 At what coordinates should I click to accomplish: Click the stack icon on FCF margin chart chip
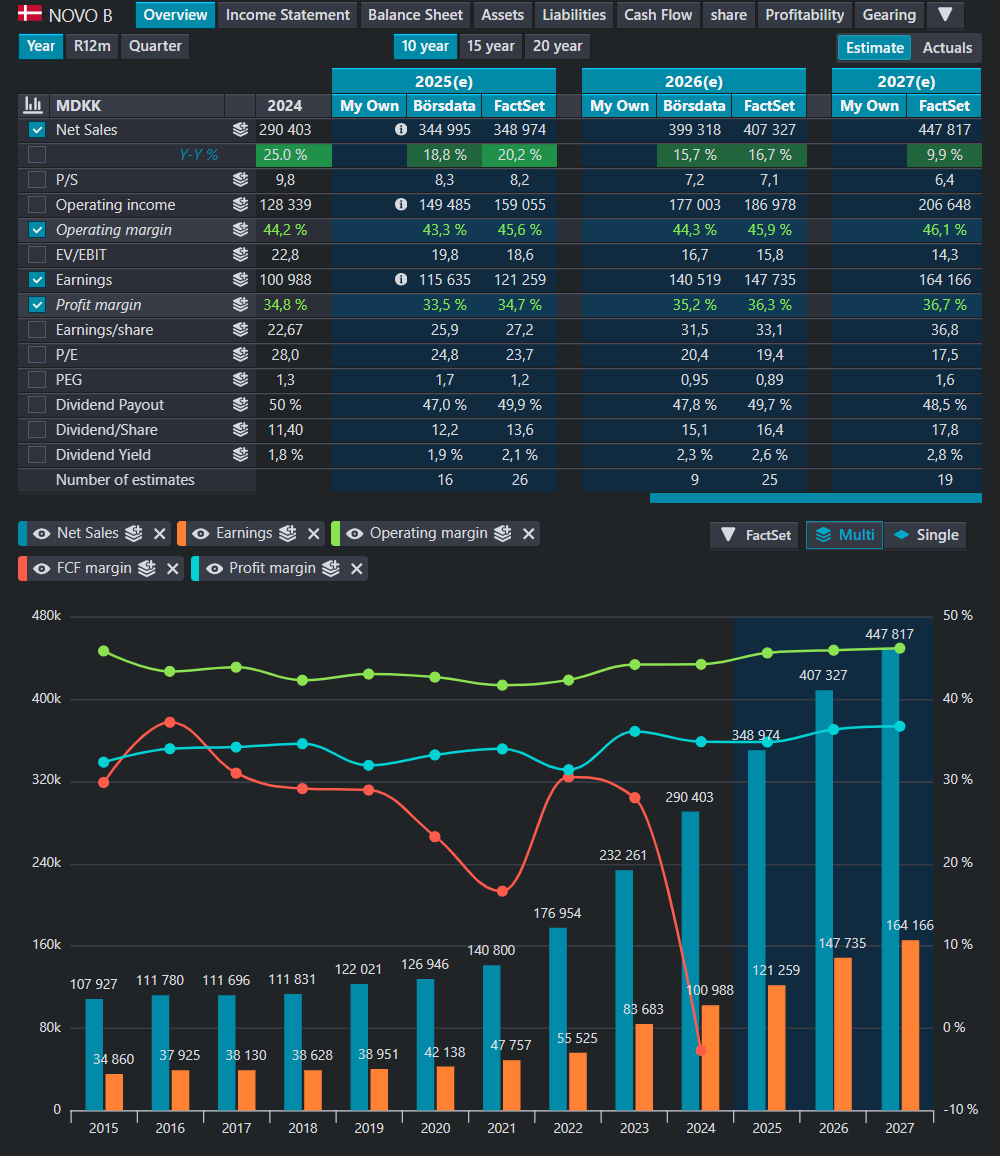point(147,568)
